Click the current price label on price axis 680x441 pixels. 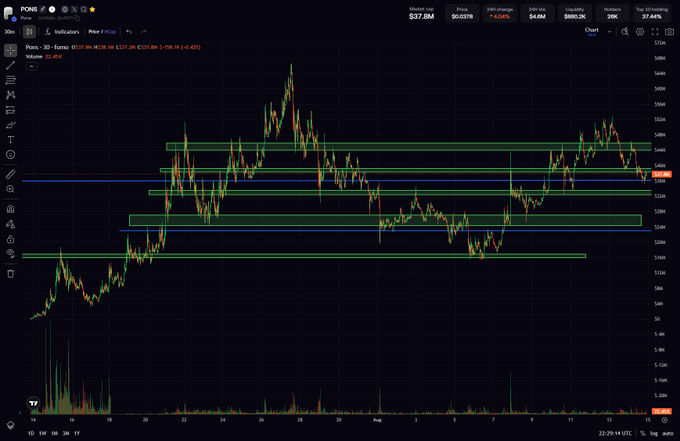(x=662, y=174)
